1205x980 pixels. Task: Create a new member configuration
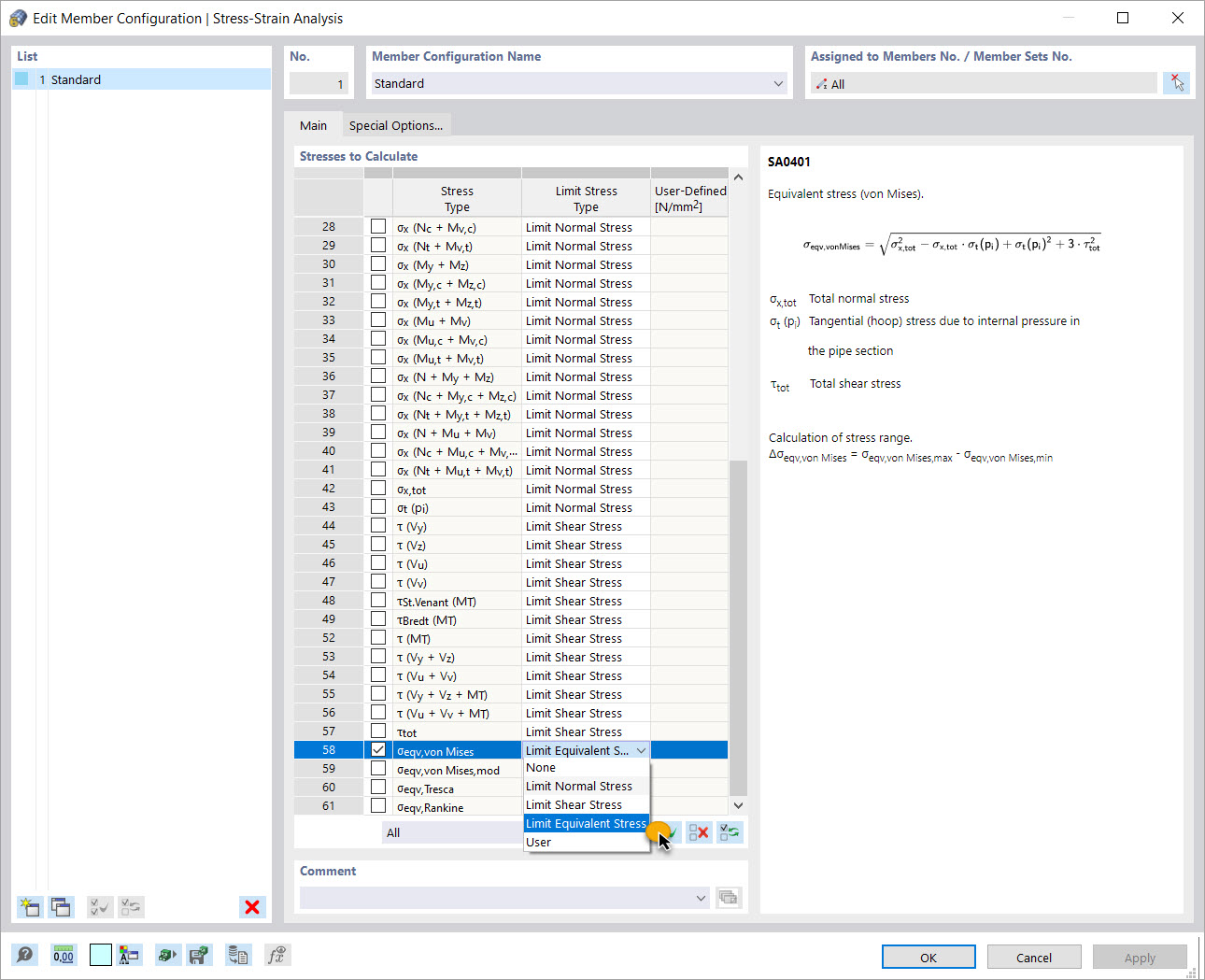tap(29, 907)
